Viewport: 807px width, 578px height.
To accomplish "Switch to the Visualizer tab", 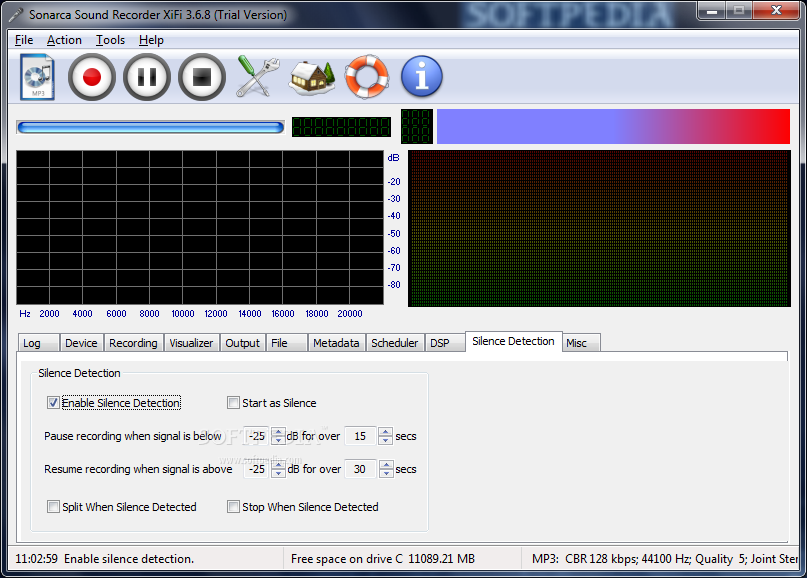I will [191, 343].
